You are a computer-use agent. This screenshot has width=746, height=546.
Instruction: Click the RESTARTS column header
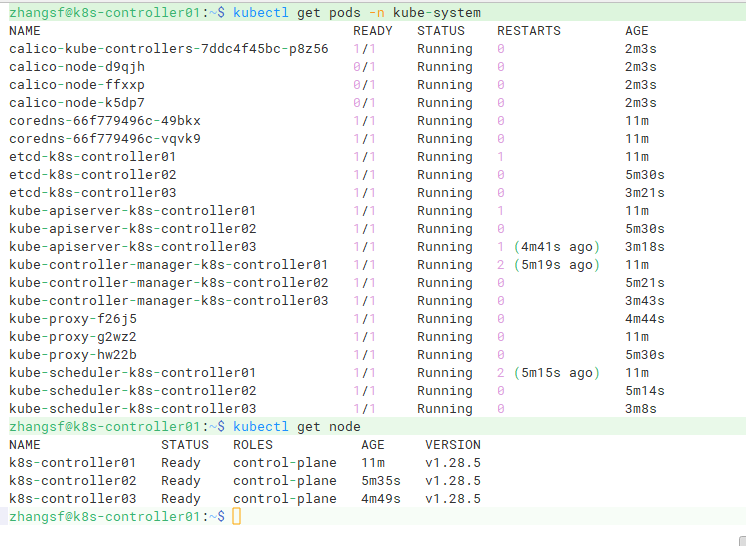(529, 30)
